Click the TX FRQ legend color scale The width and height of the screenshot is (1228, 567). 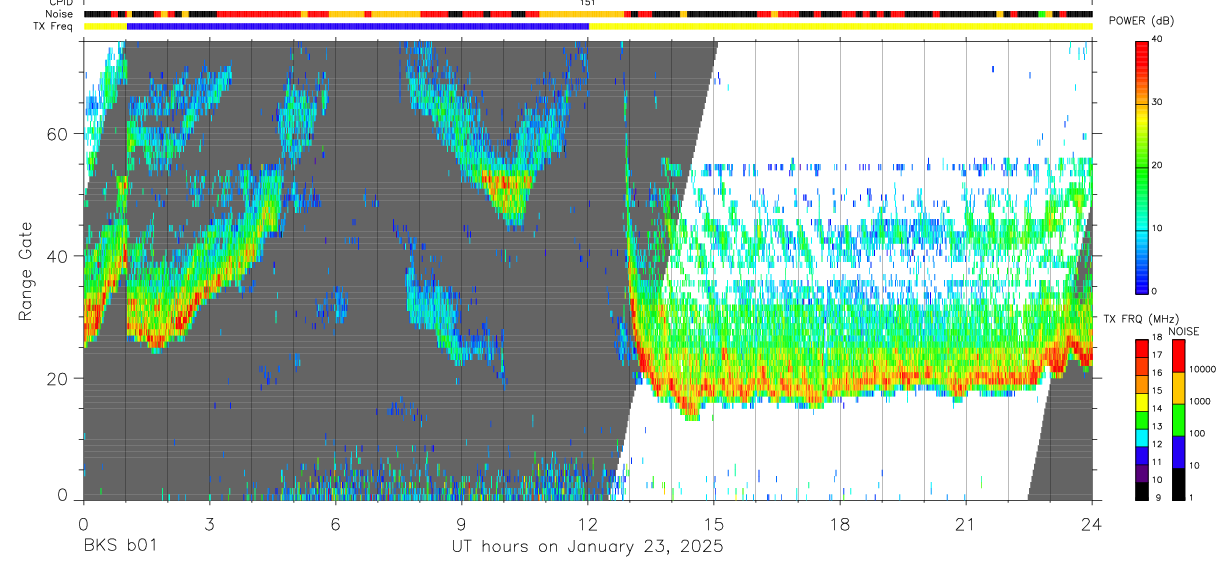point(1141,420)
